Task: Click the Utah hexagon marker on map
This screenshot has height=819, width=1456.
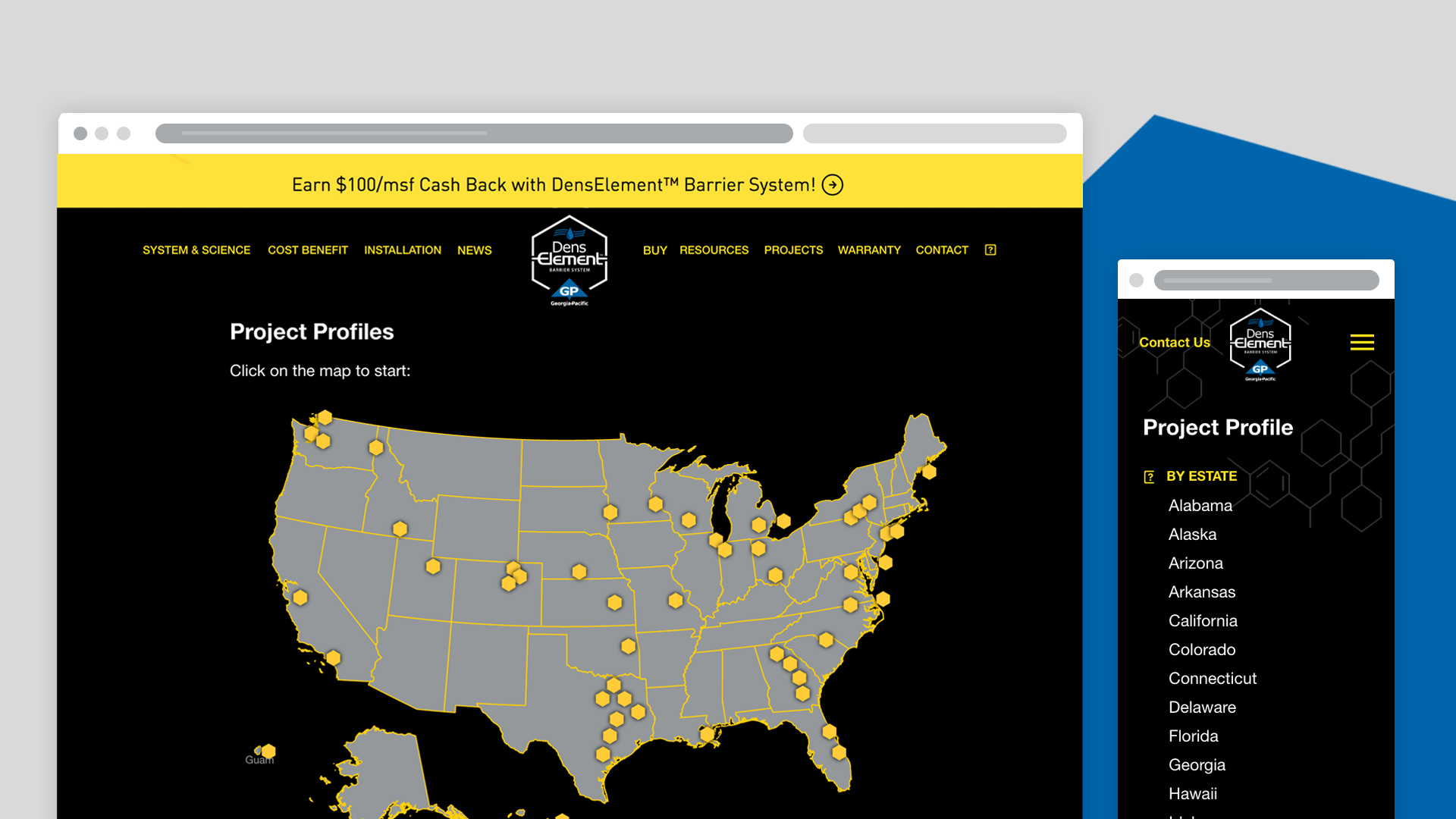Action: [433, 566]
